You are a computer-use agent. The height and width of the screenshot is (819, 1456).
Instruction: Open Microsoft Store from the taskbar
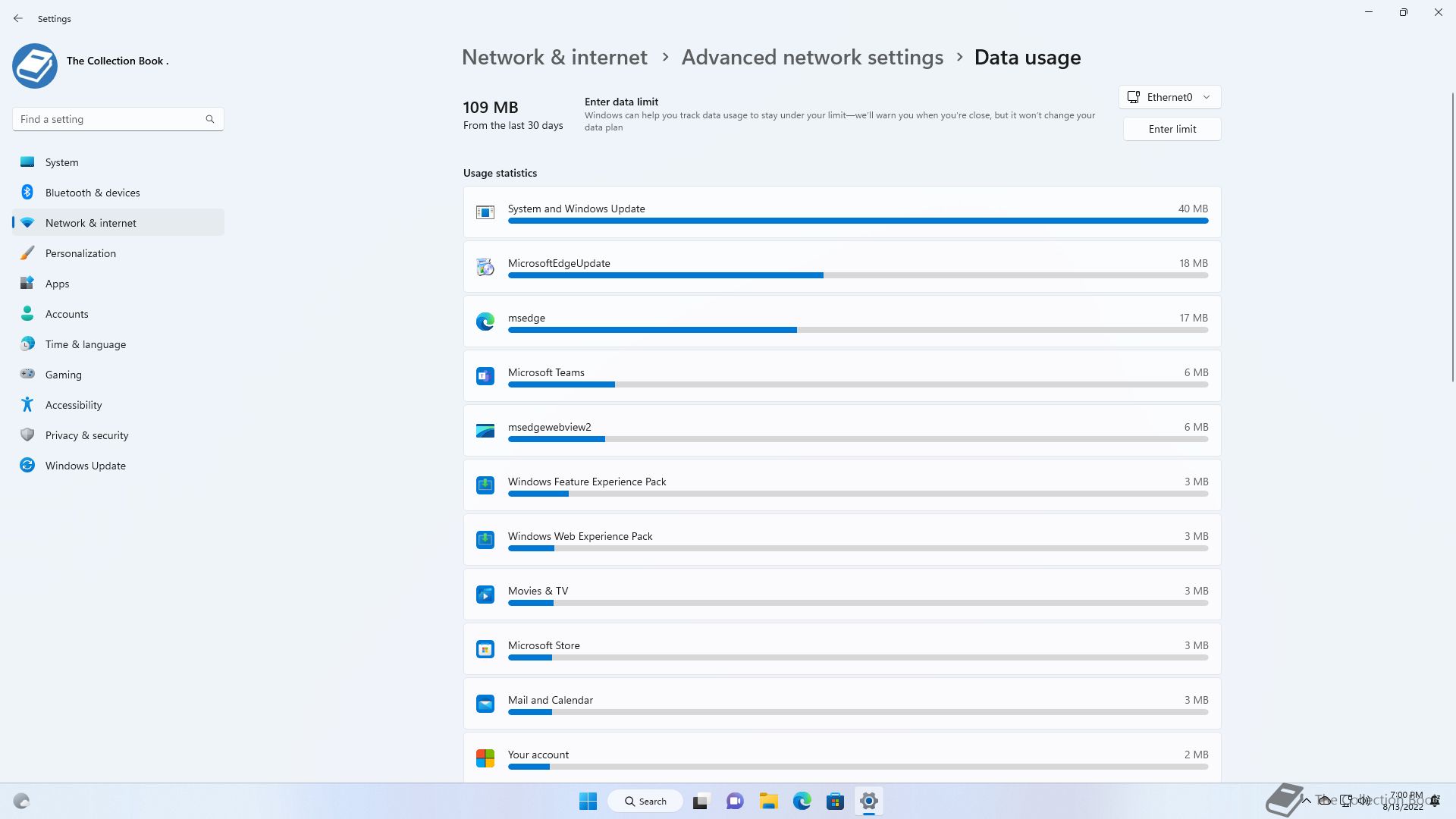[836, 801]
